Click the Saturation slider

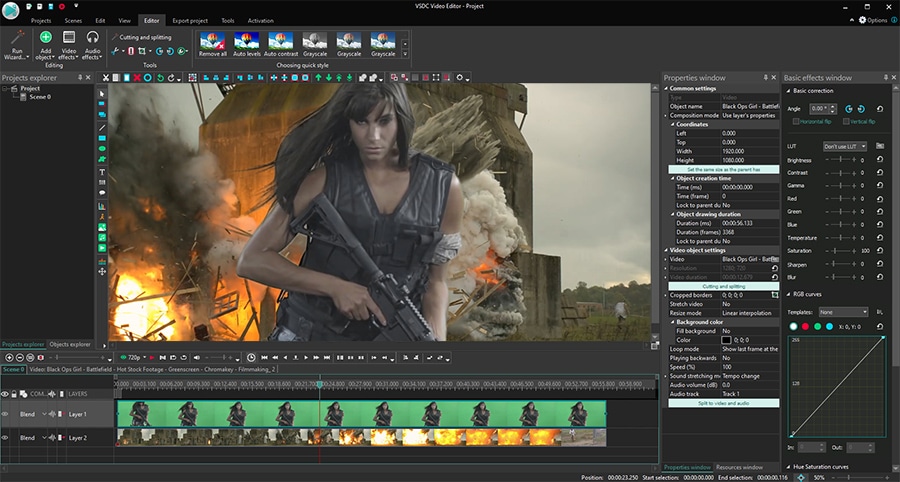pos(840,251)
